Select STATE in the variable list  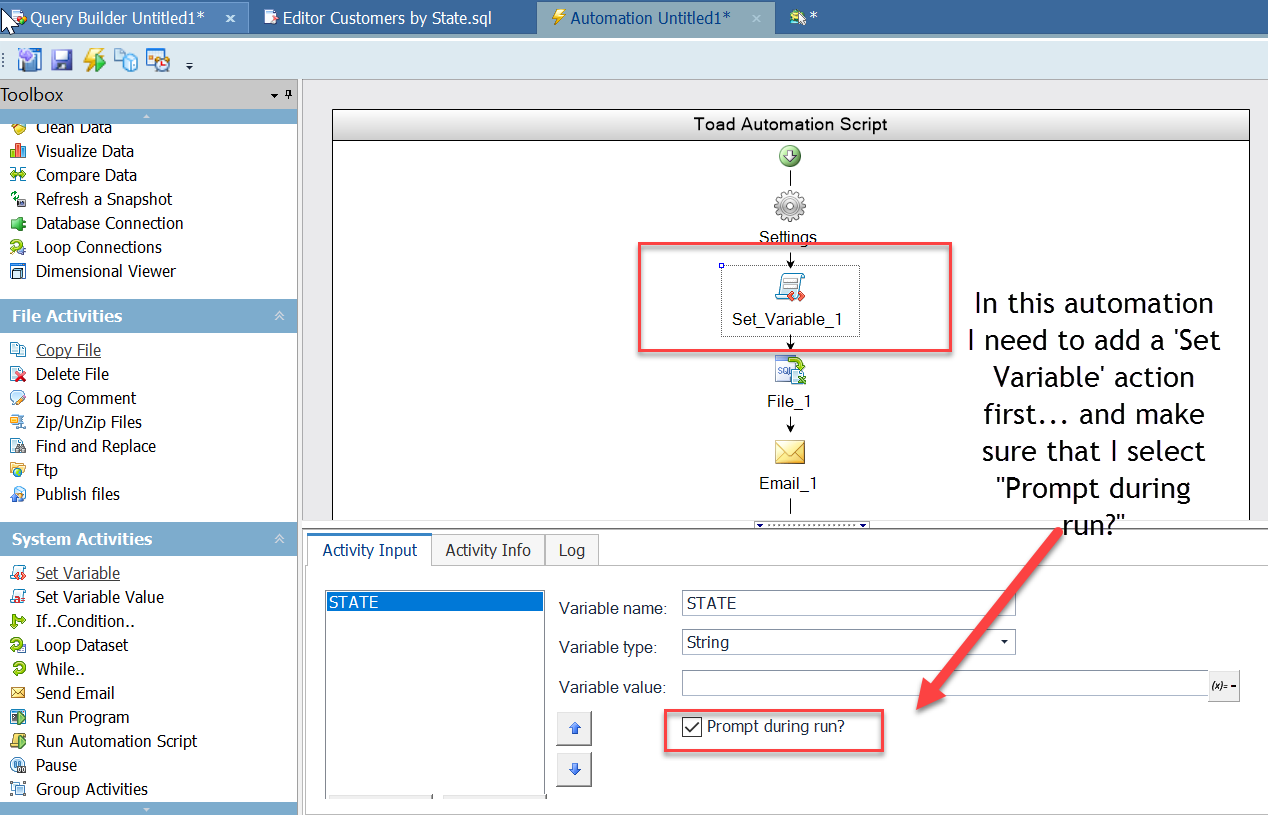(435, 603)
